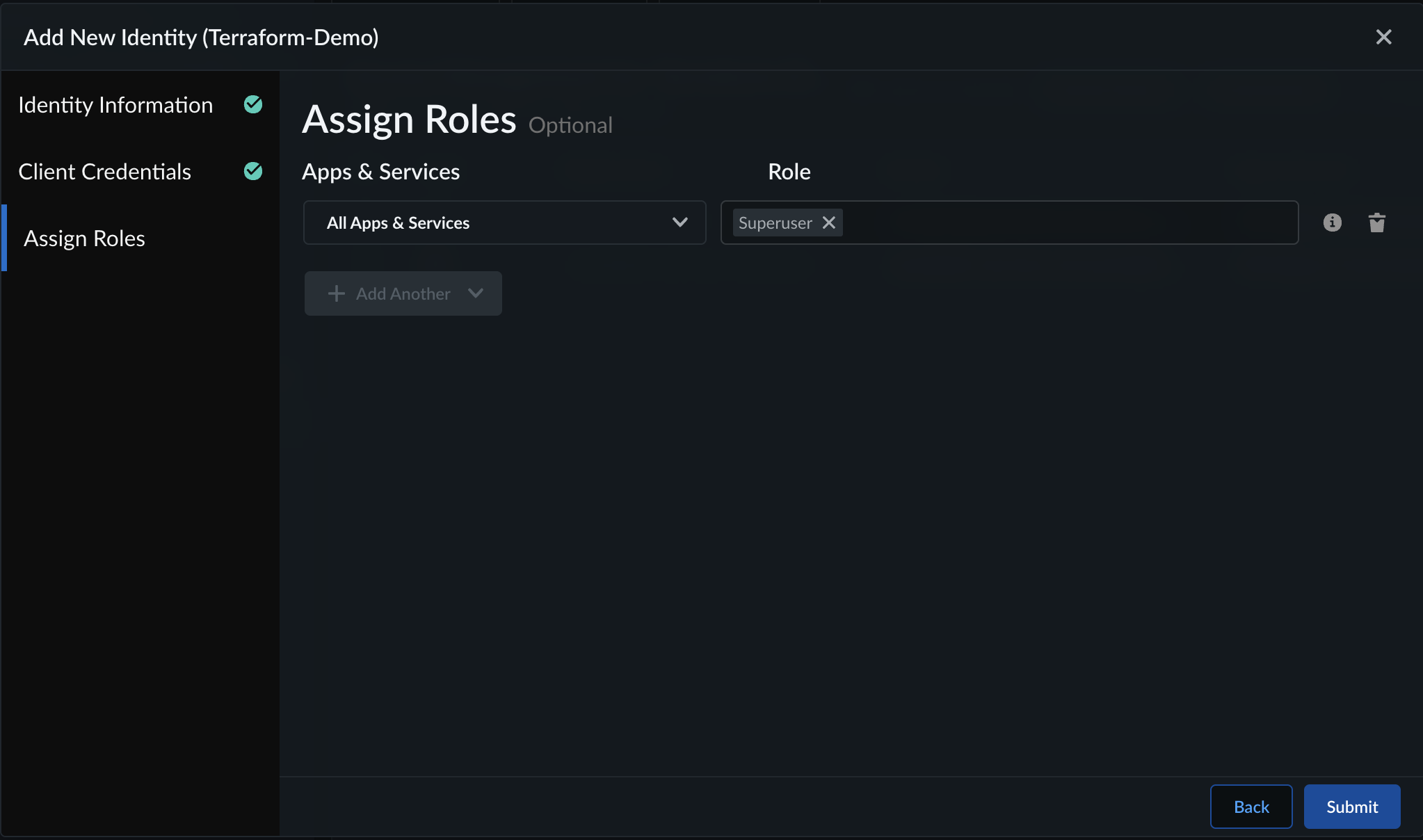Click the Assign Roles heading

tap(409, 120)
